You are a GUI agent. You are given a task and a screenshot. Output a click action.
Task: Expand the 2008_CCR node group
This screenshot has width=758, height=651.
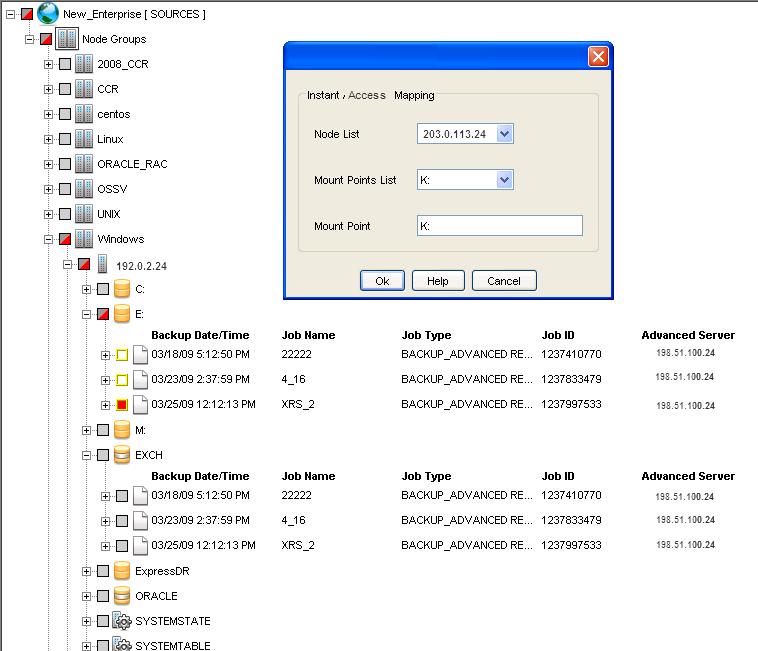pos(48,64)
